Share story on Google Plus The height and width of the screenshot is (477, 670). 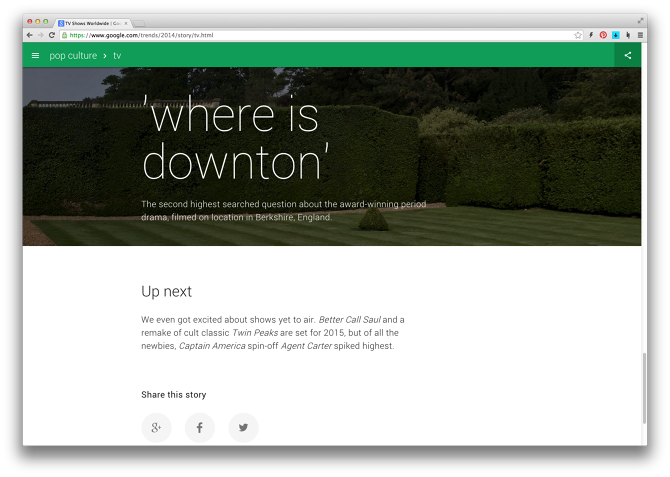pos(156,428)
